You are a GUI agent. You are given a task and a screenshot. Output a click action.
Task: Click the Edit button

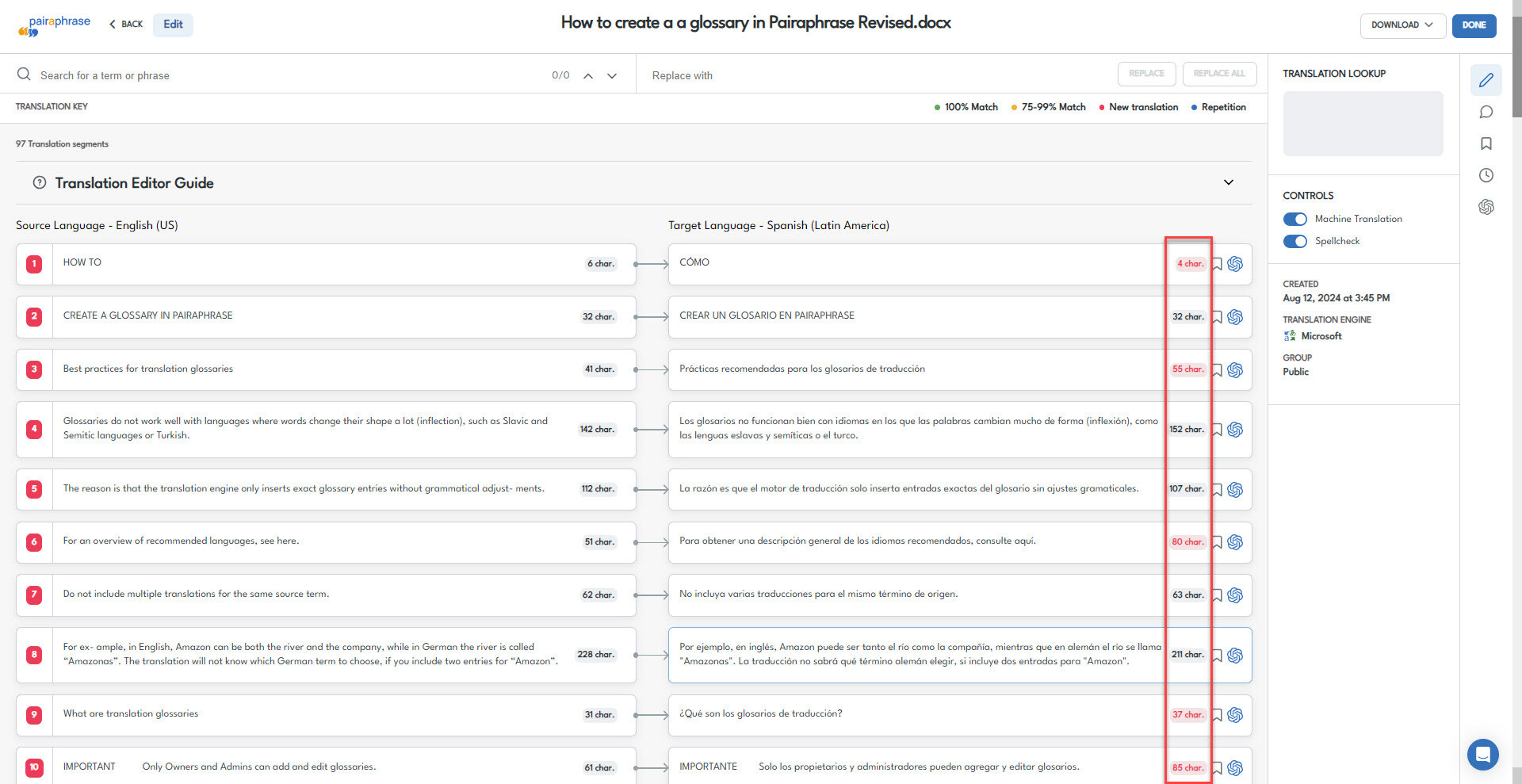pos(173,25)
